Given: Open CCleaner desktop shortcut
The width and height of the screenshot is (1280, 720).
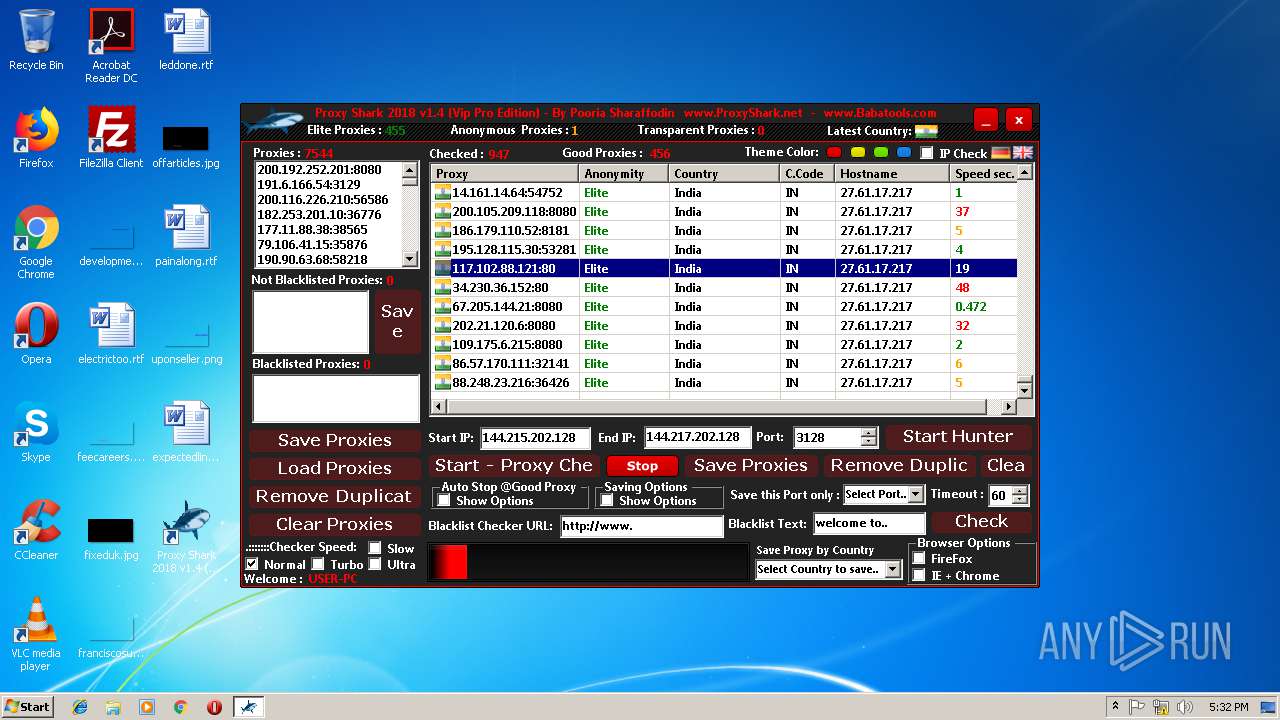Looking at the screenshot, I should [36, 530].
